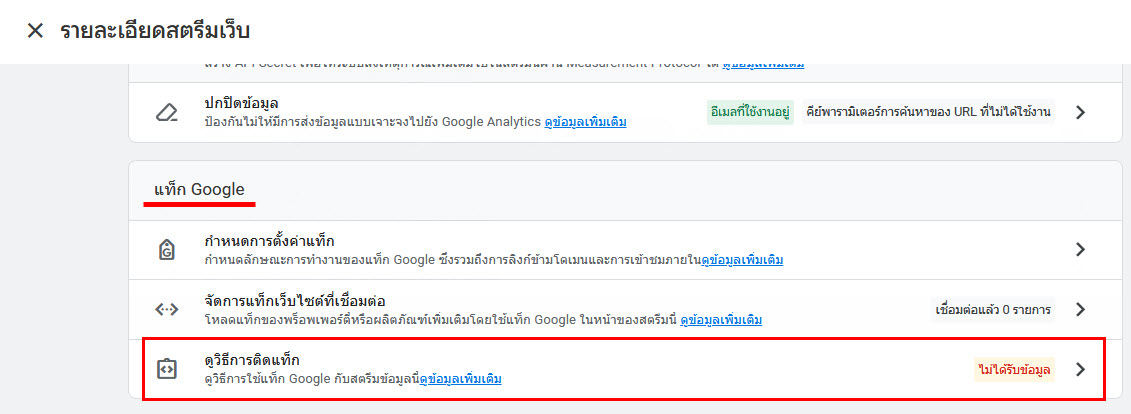Click the แท็ก Google section heading
This screenshot has width=1131, height=414.
[x=199, y=190]
